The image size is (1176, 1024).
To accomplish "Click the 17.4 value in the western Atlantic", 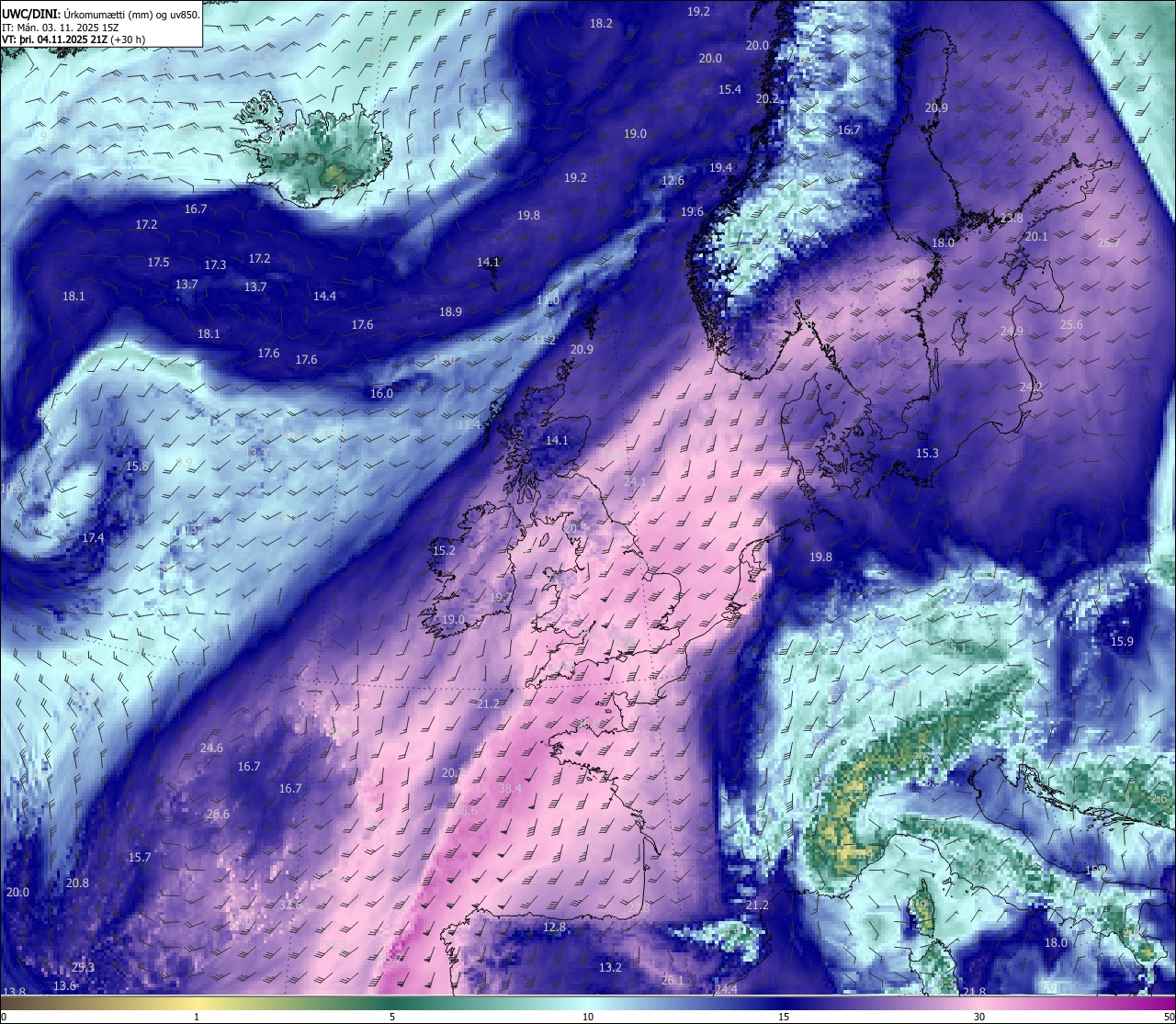I will pos(93,537).
